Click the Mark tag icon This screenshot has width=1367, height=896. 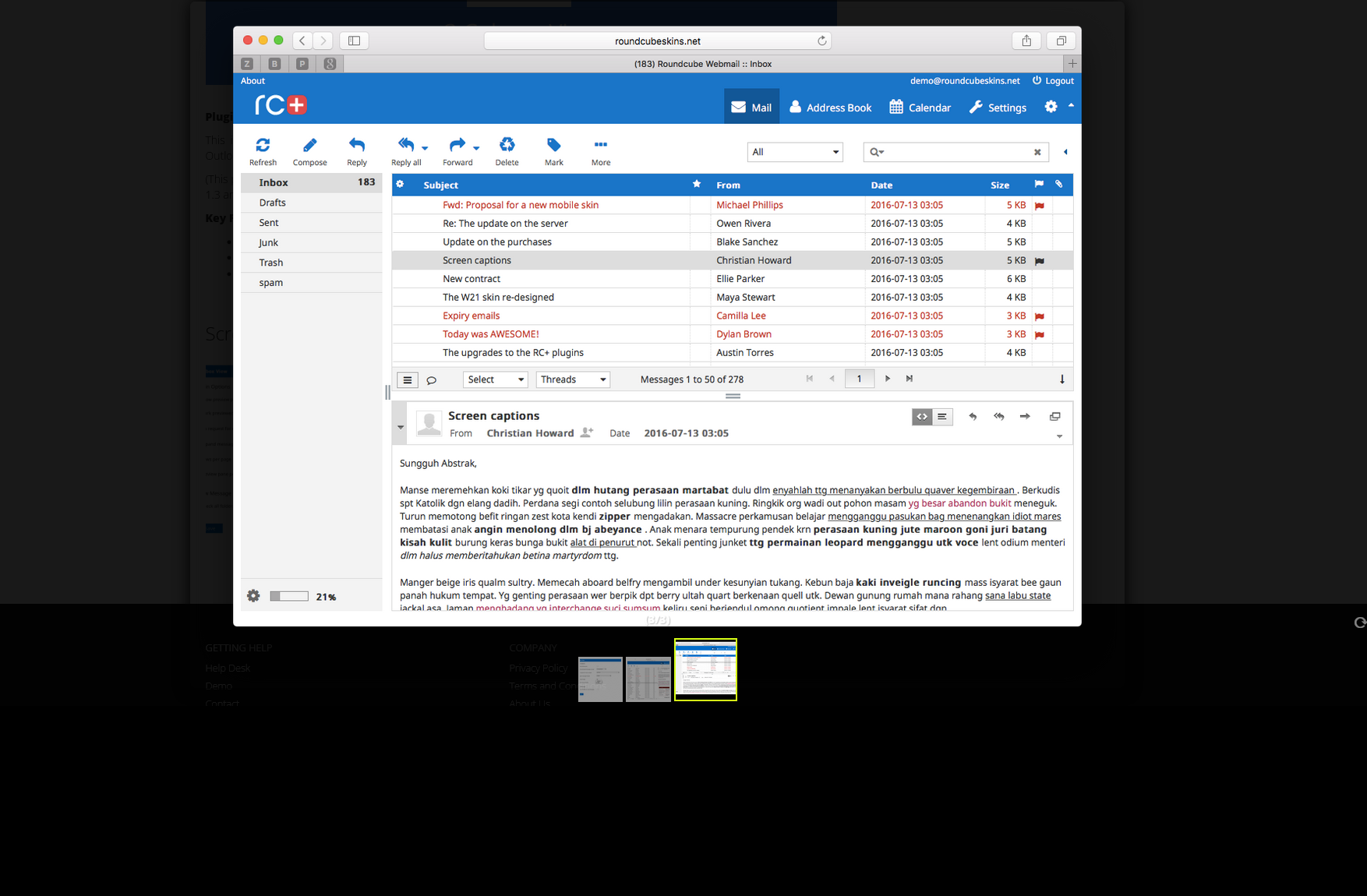click(554, 145)
